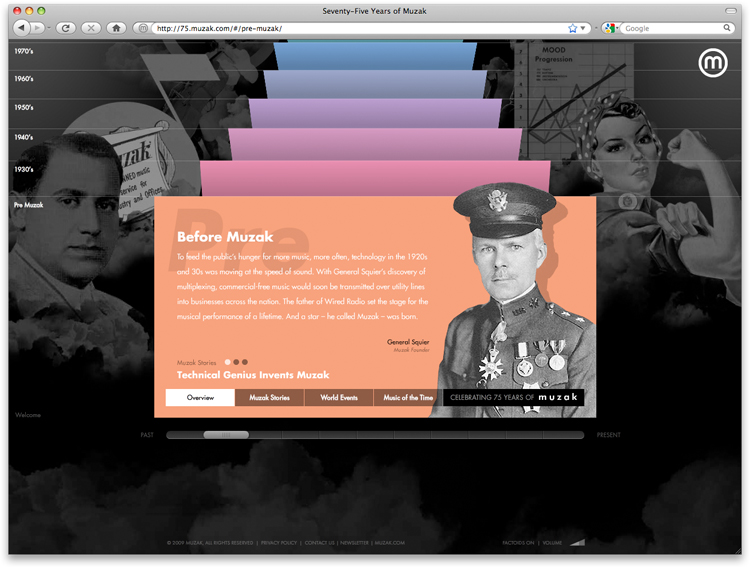Select the third Muzak Stories dot

click(245, 362)
